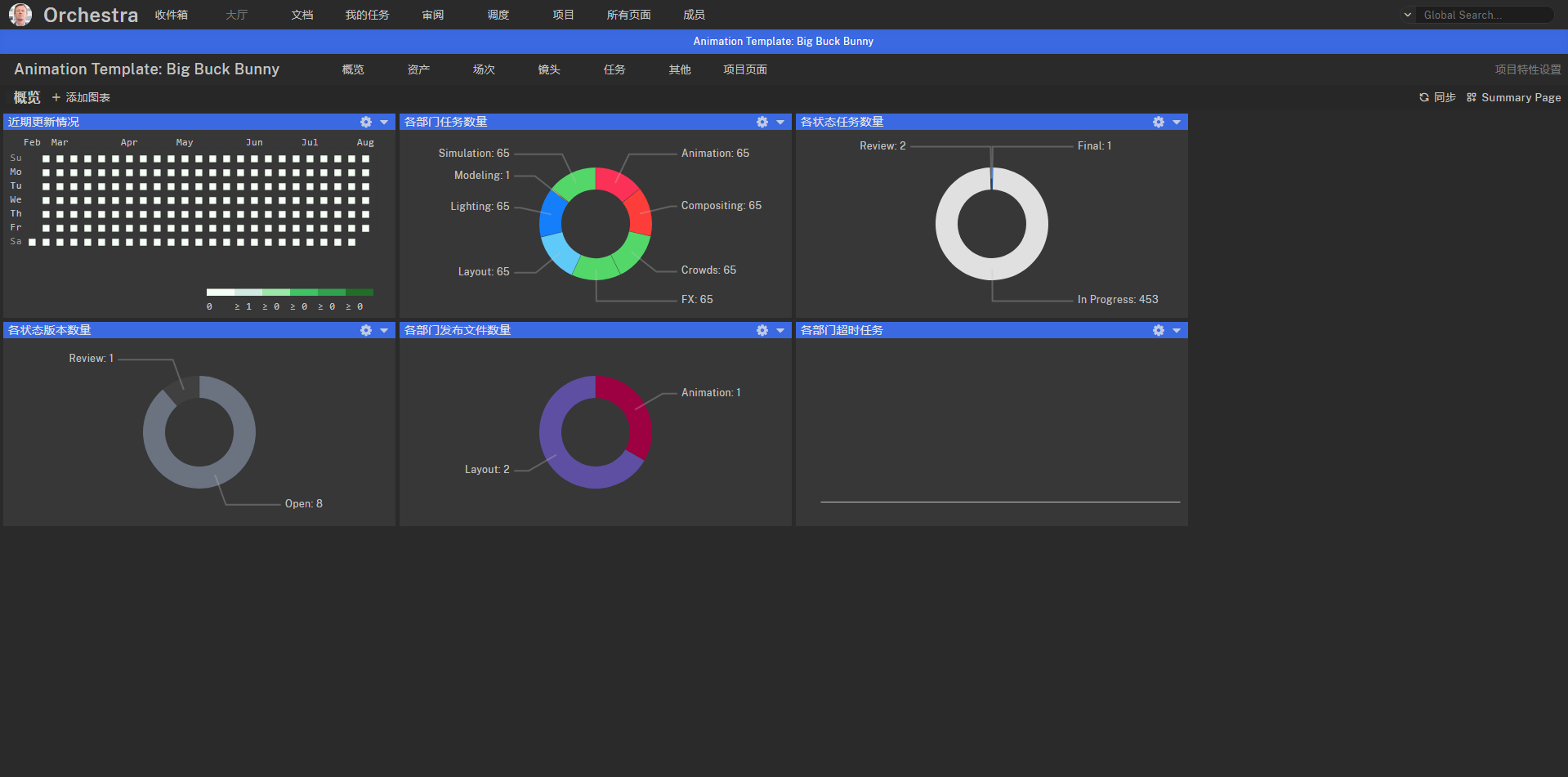Click the Layout: 2 label
Viewport: 1568px width, 777px height.
[x=487, y=469]
